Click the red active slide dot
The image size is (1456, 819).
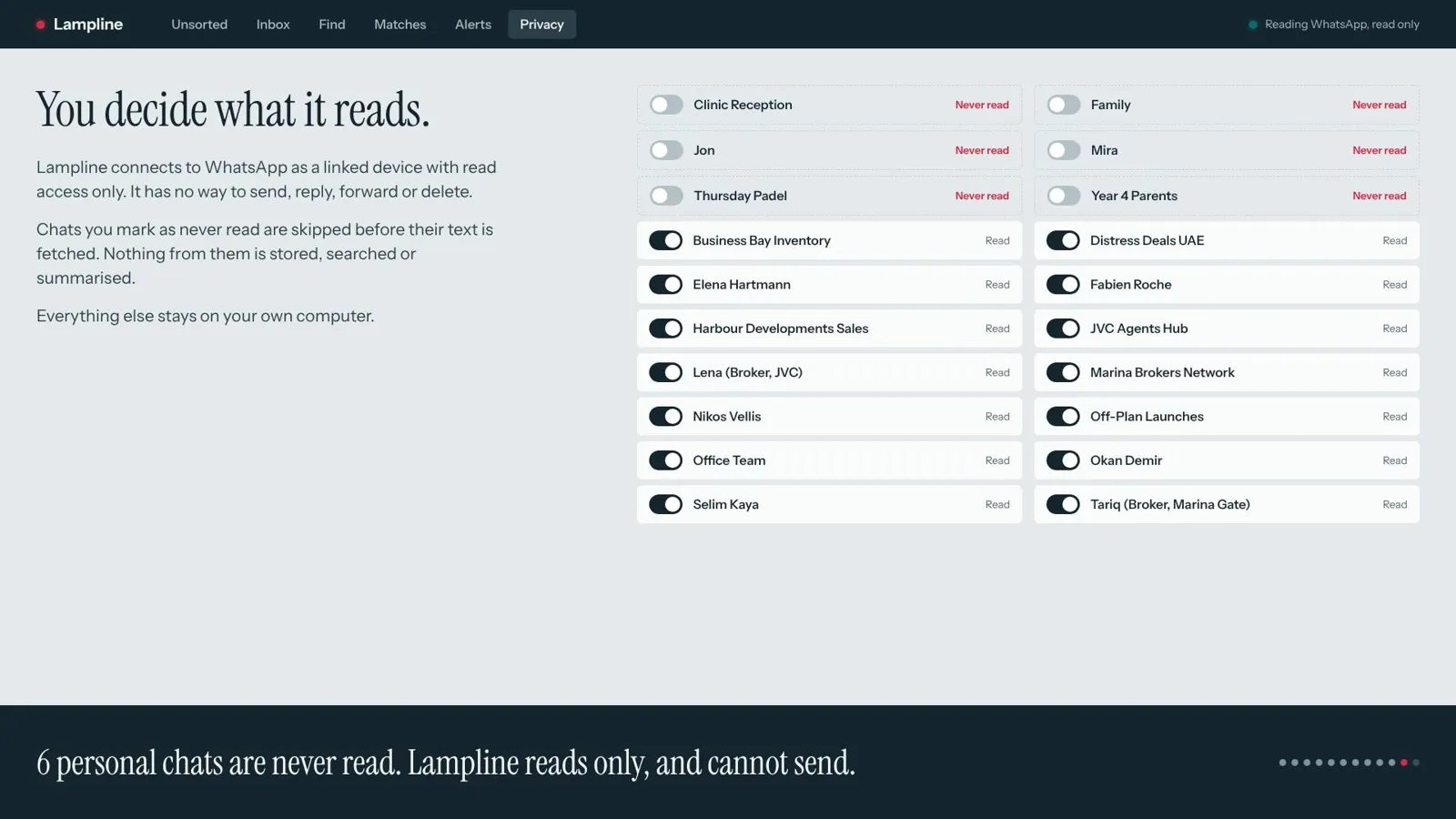coord(1404,763)
